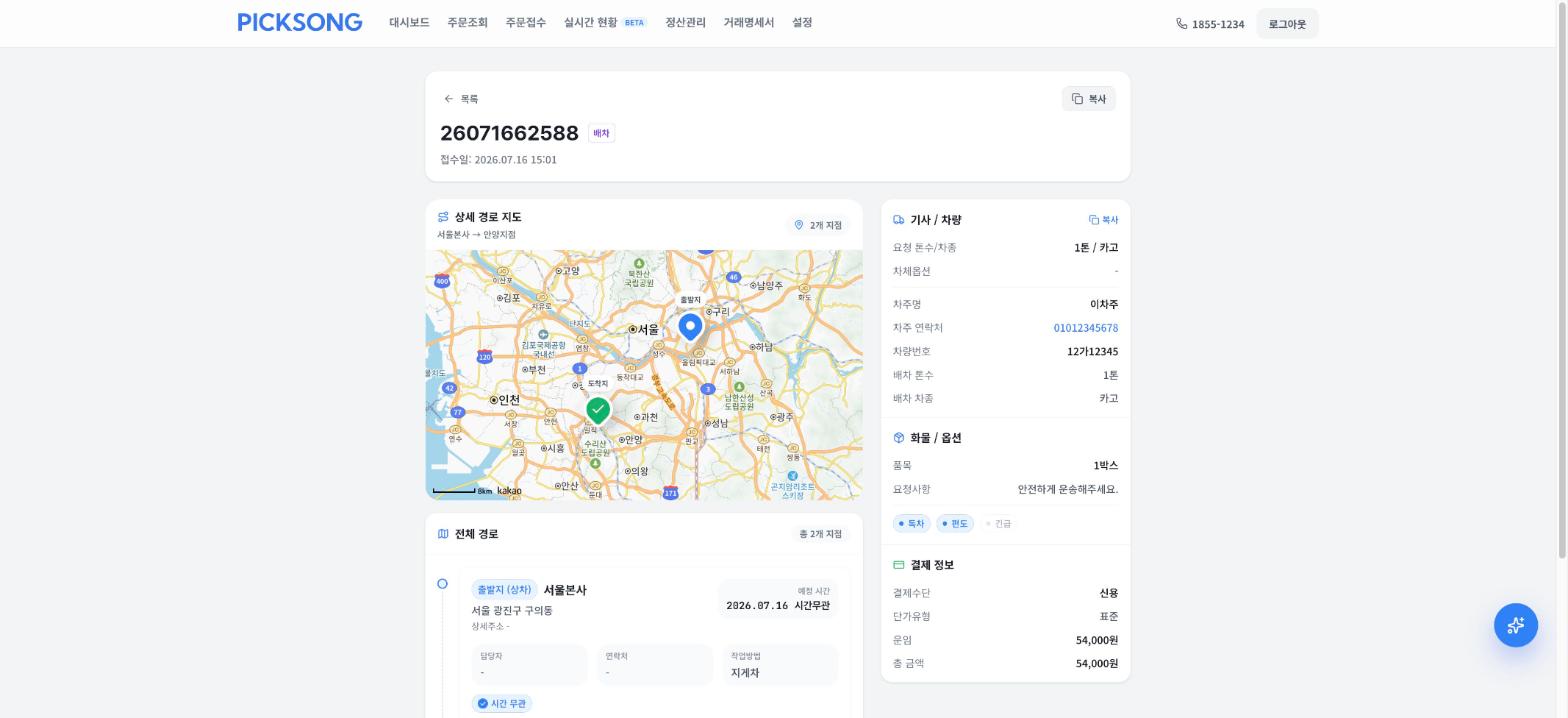1568x718 pixels.
Task: Click the green 도착지 check marker
Action: [598, 410]
